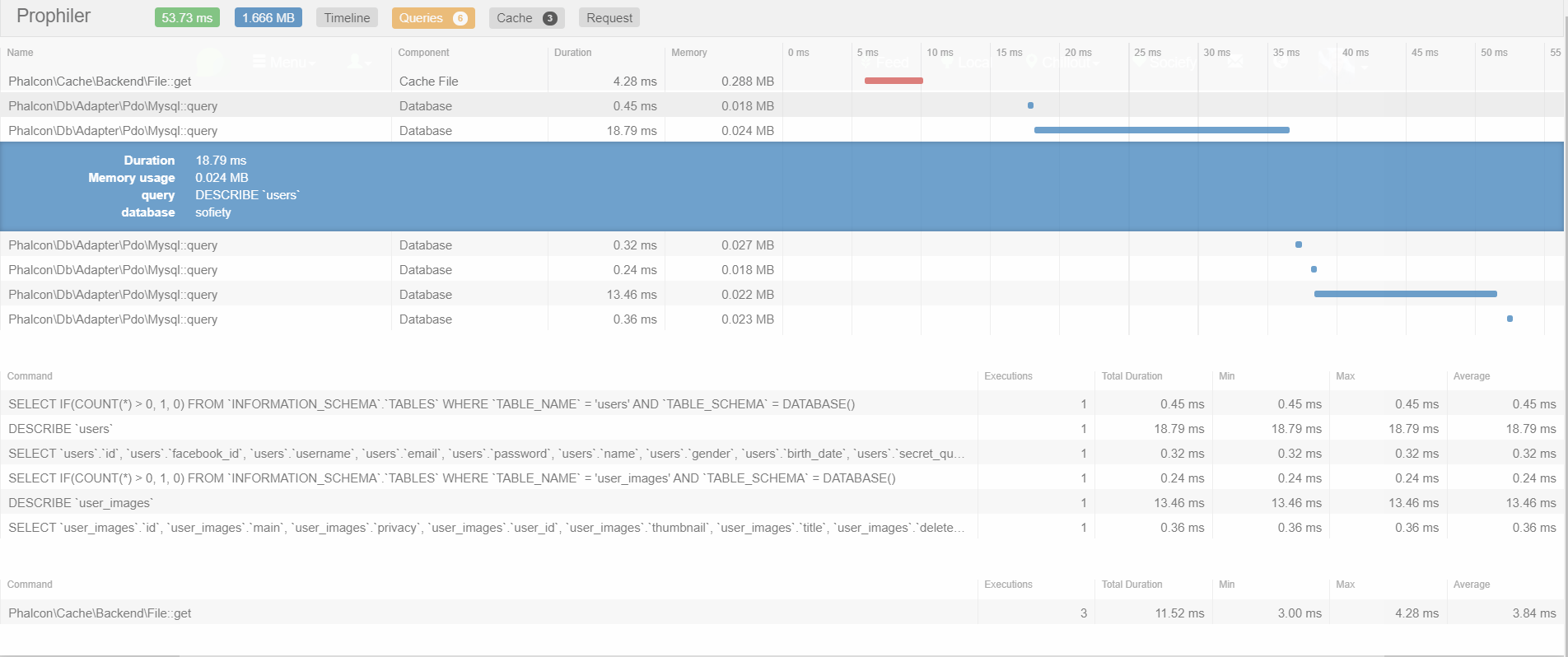Click the 13.46 ms blue timeline bar
This screenshot has width=1568, height=657.
[x=1405, y=294]
